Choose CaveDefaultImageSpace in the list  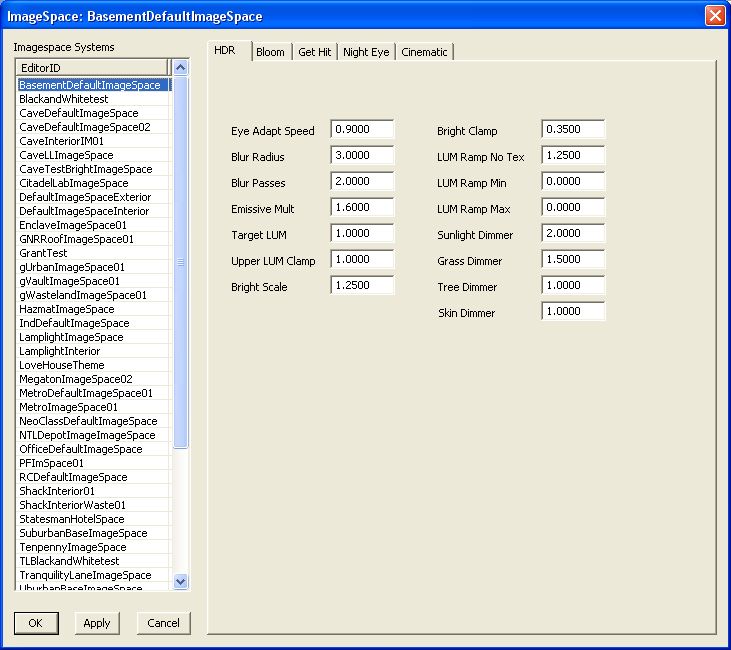pos(93,113)
